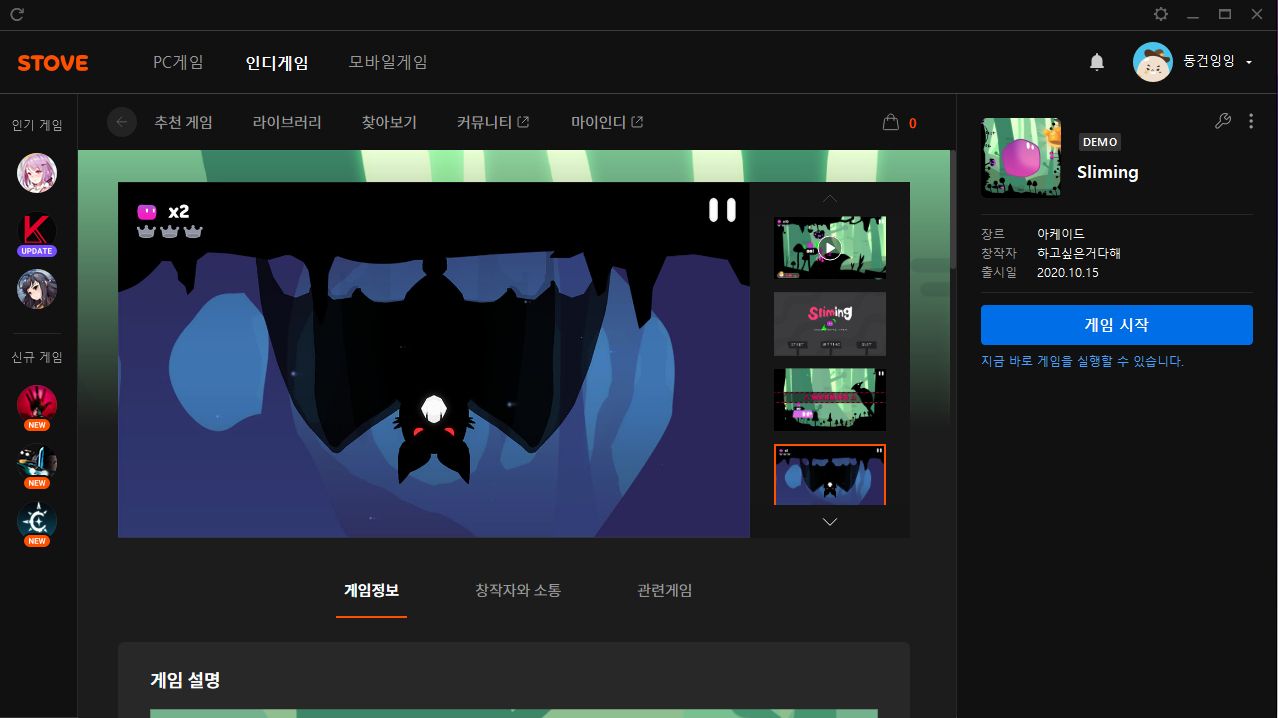Open the wrench settings icon for Sliming

coord(1222,121)
